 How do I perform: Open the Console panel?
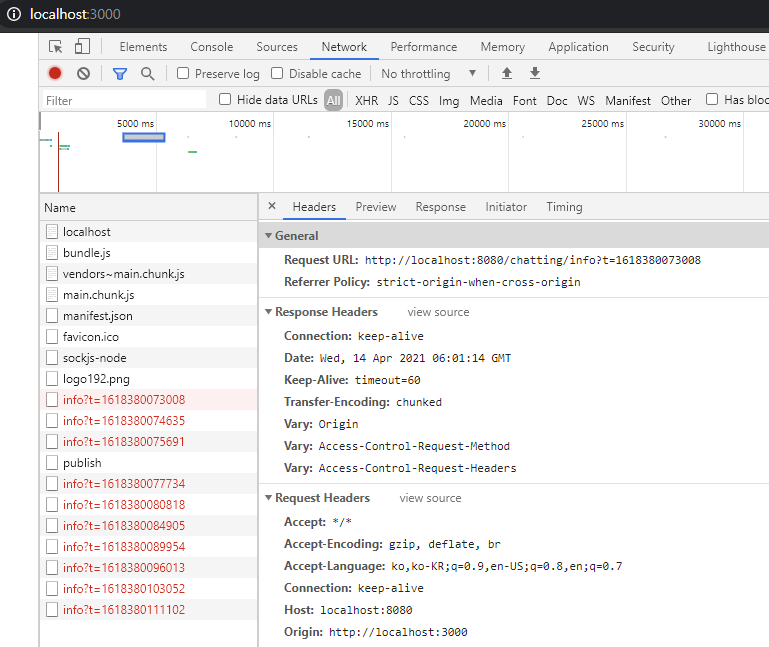click(x=211, y=47)
